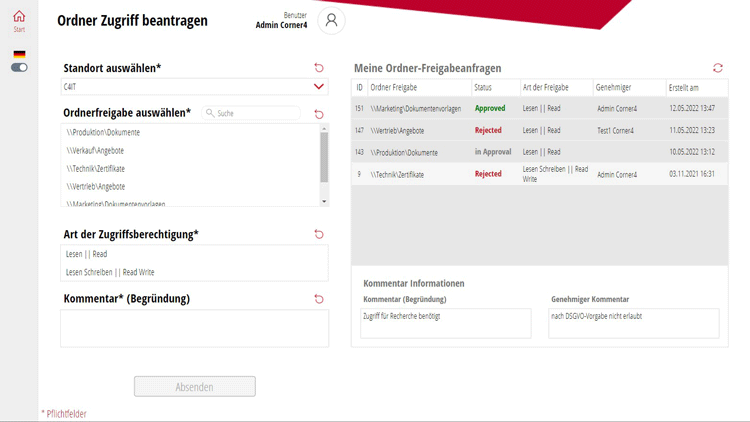The image size is (750, 422).
Task: Select request row with ID 9
Action: point(540,174)
